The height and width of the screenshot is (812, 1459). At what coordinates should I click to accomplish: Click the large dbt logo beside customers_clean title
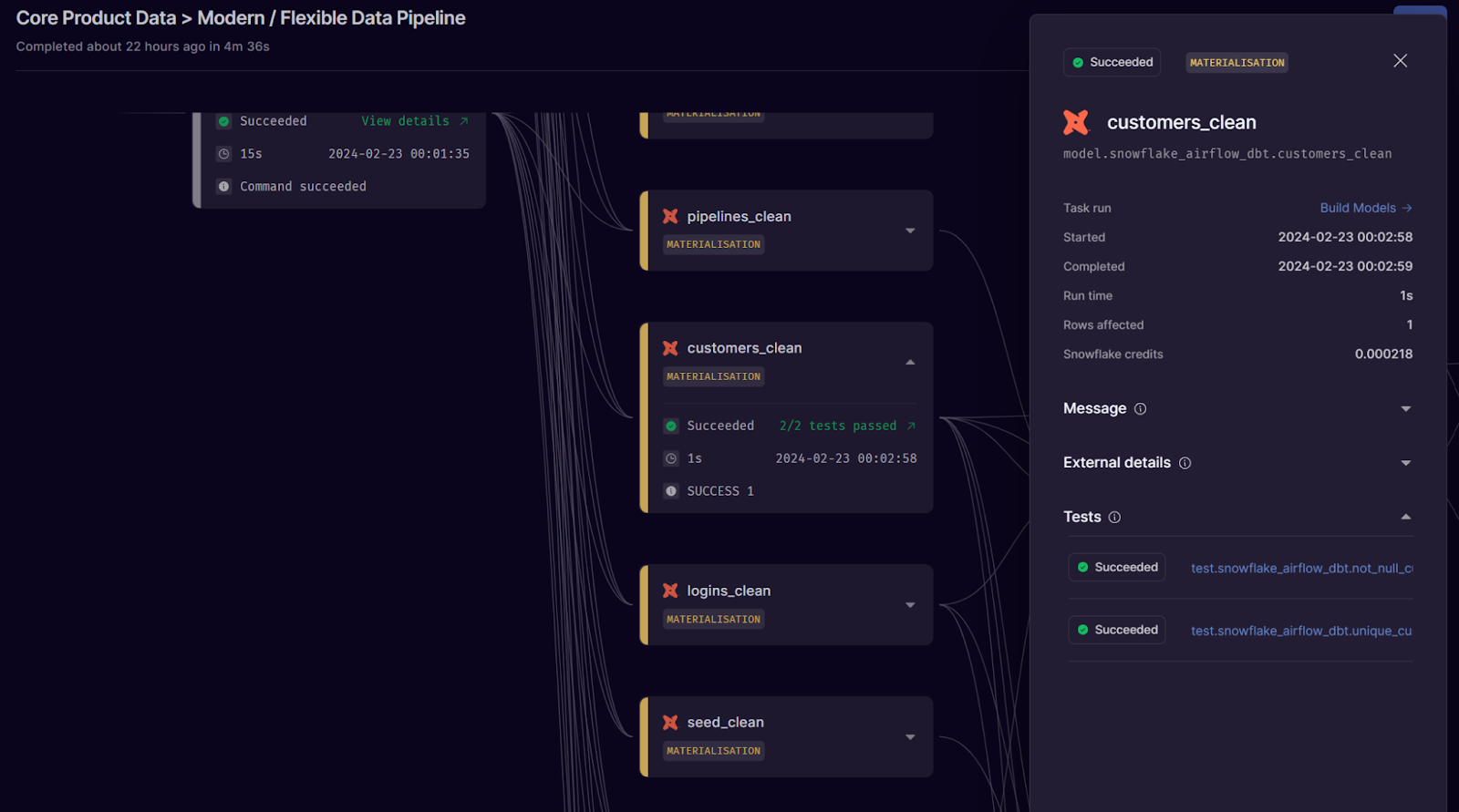pos(1076,122)
